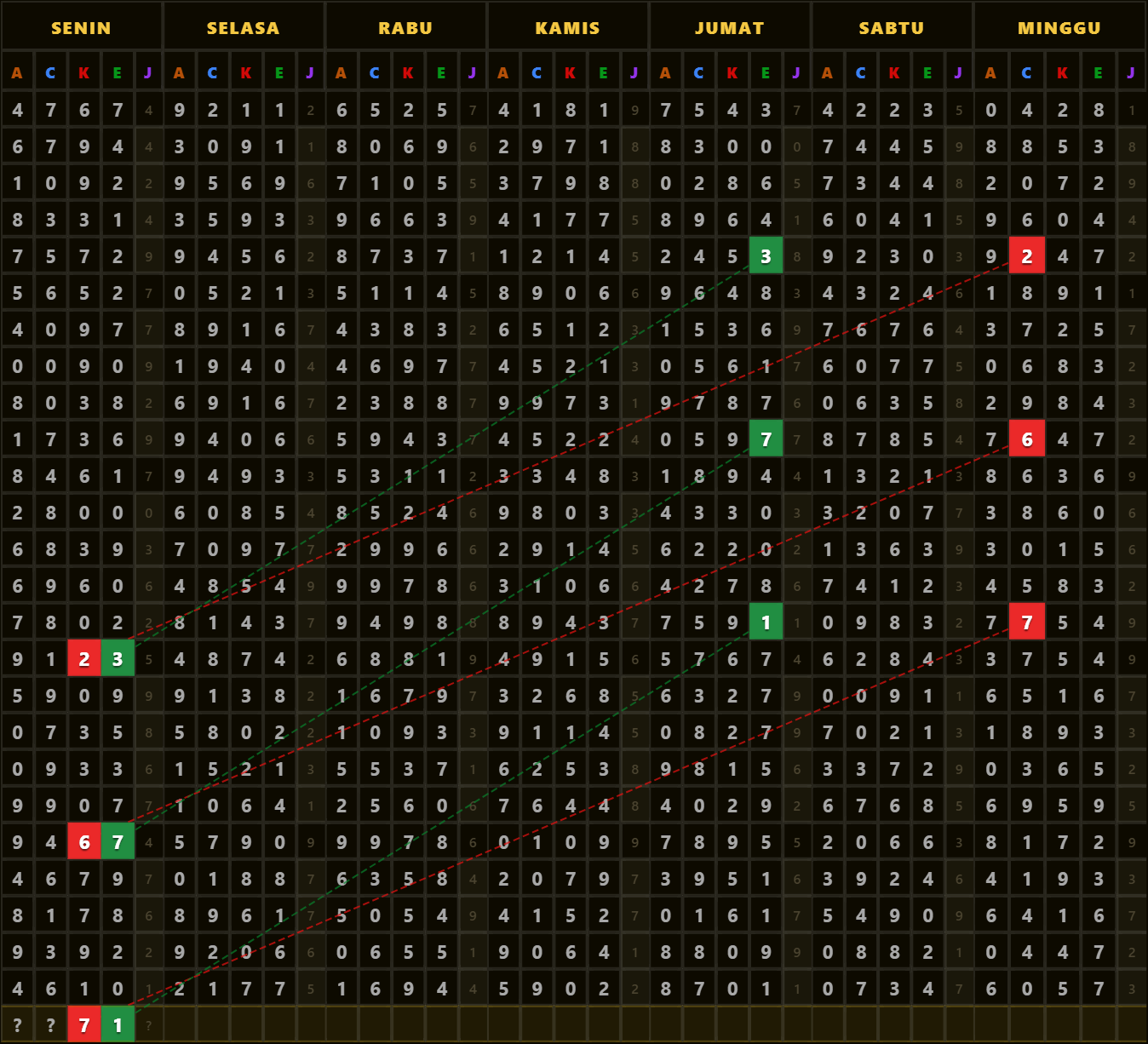Viewport: 1148px width, 1044px height.
Task: Select the SABTU day header
Action: click(x=892, y=27)
